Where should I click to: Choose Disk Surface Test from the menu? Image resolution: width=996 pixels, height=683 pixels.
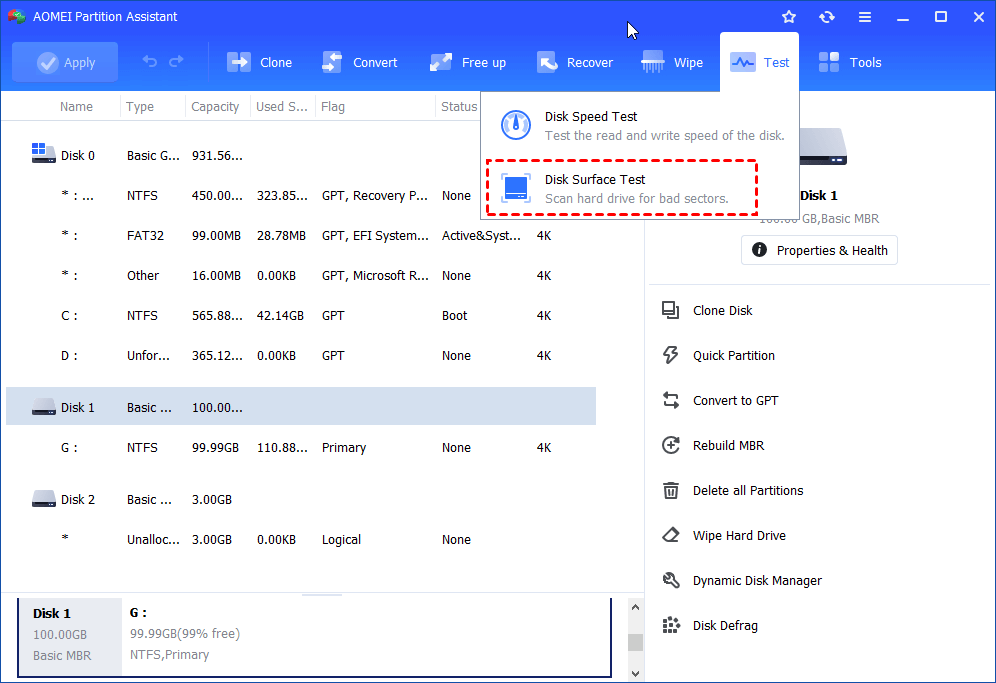tap(620, 188)
